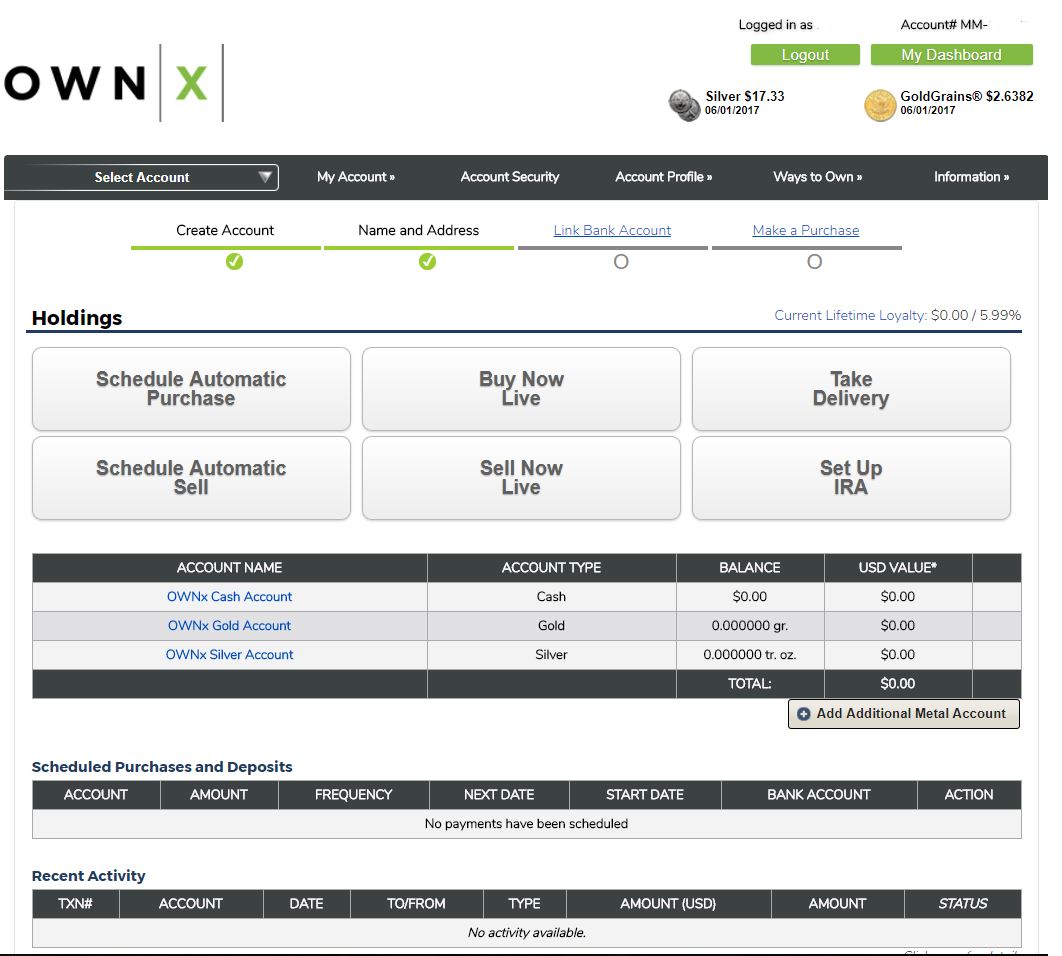Open the OWNx Silver Account link

tap(230, 655)
